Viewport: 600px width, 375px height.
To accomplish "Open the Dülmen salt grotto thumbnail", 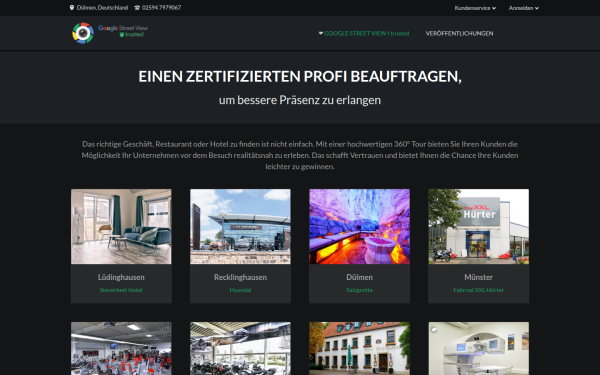I will 359,227.
